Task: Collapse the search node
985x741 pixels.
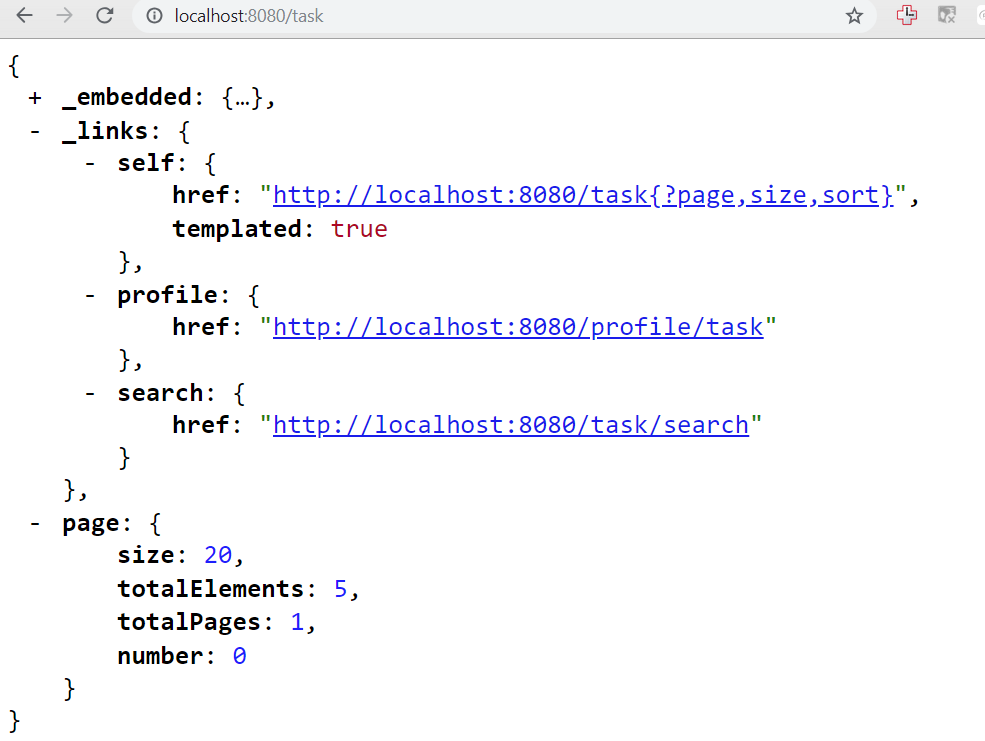Action: [x=89, y=392]
